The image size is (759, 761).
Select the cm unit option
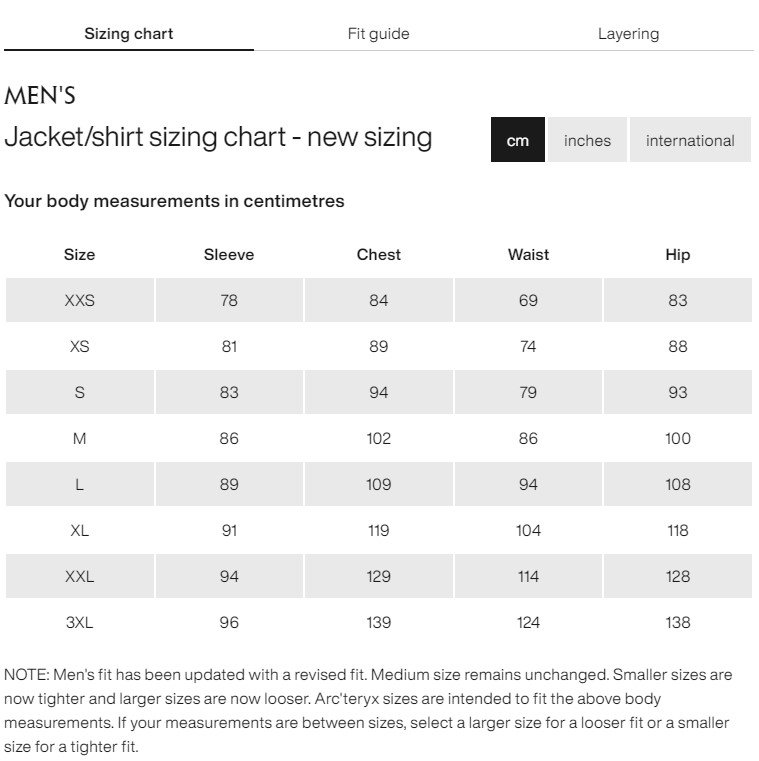517,141
